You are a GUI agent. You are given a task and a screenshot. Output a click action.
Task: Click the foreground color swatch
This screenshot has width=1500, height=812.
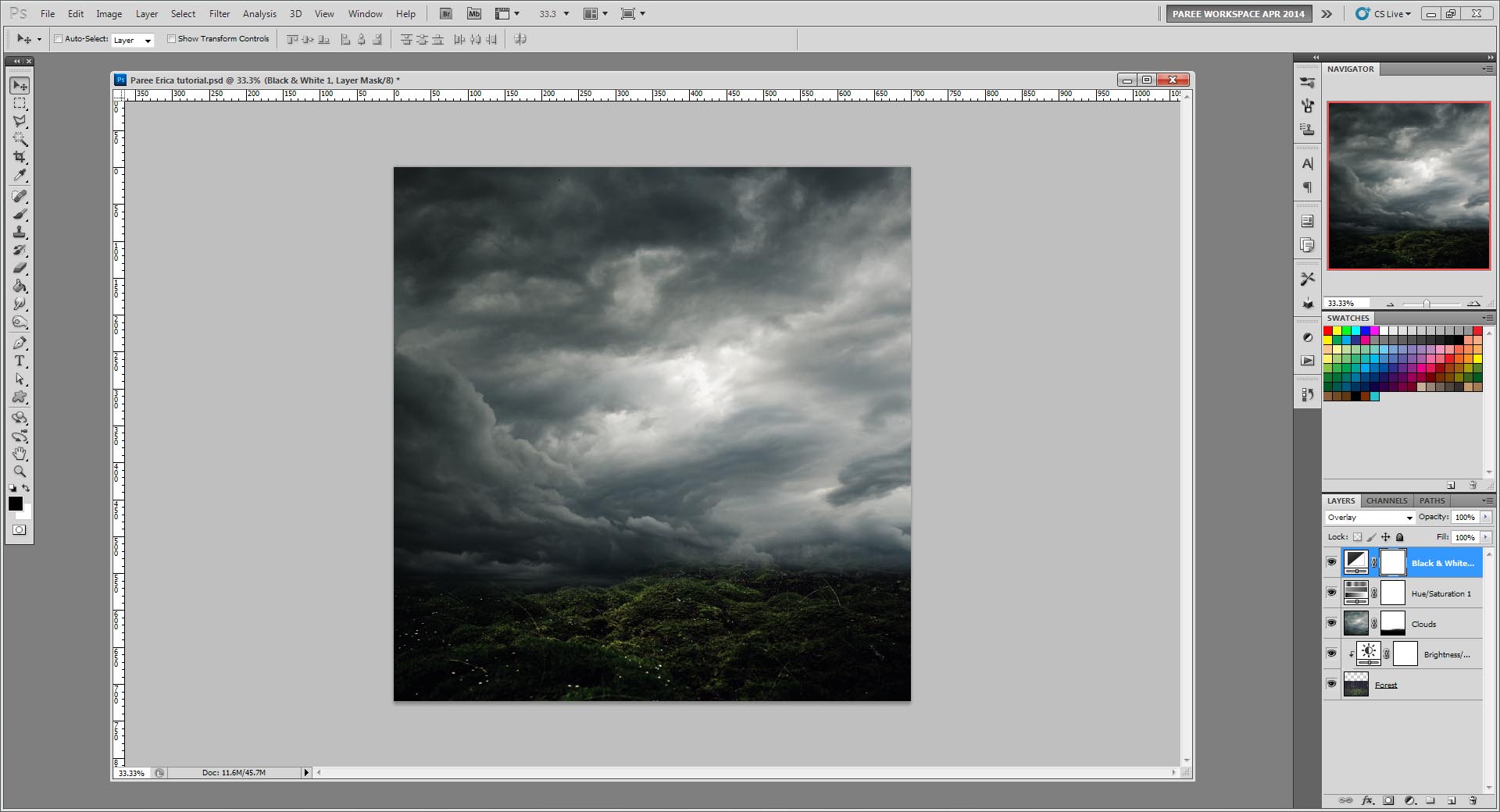click(16, 504)
